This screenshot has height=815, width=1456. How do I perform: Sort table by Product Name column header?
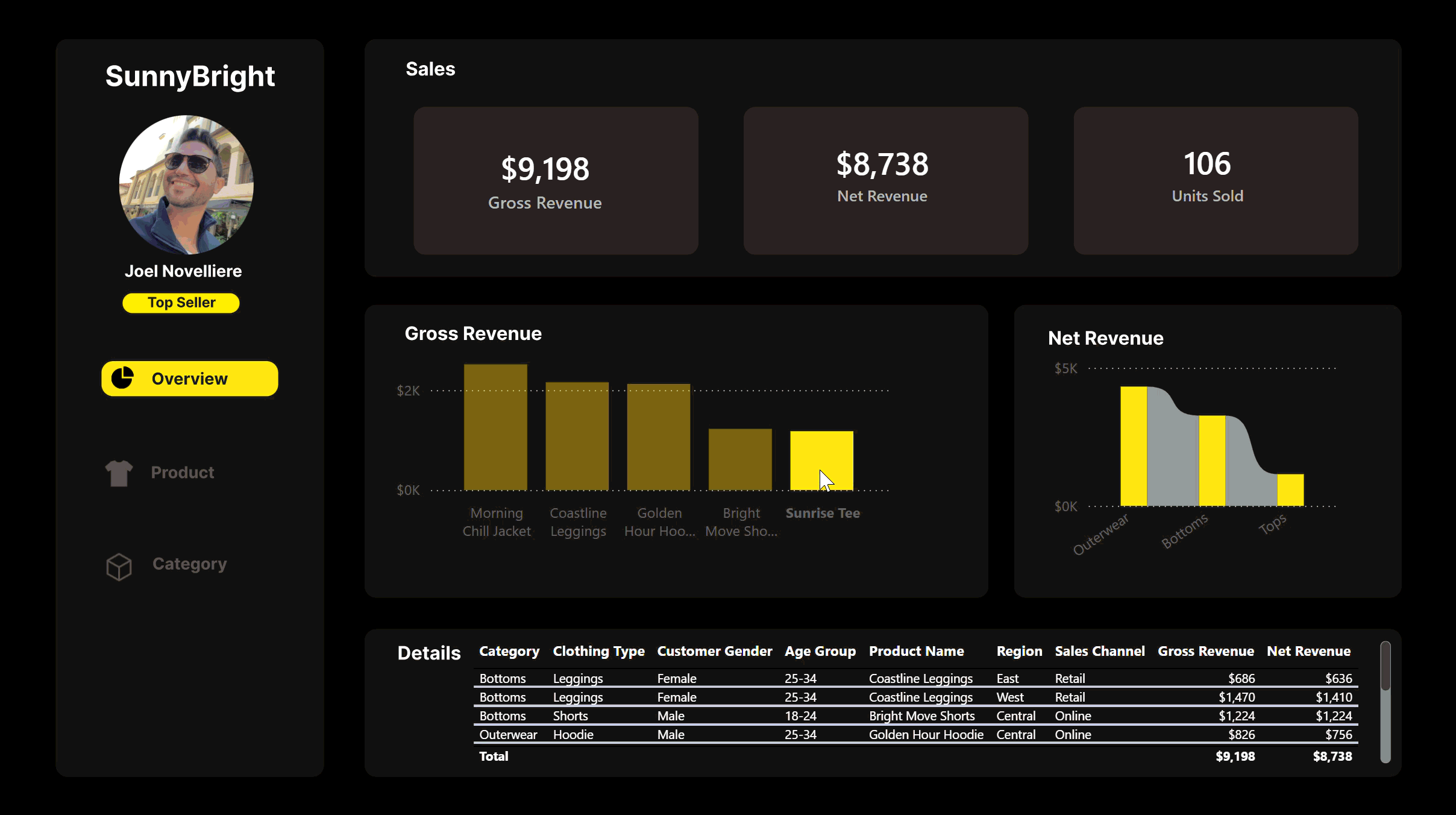(916, 652)
